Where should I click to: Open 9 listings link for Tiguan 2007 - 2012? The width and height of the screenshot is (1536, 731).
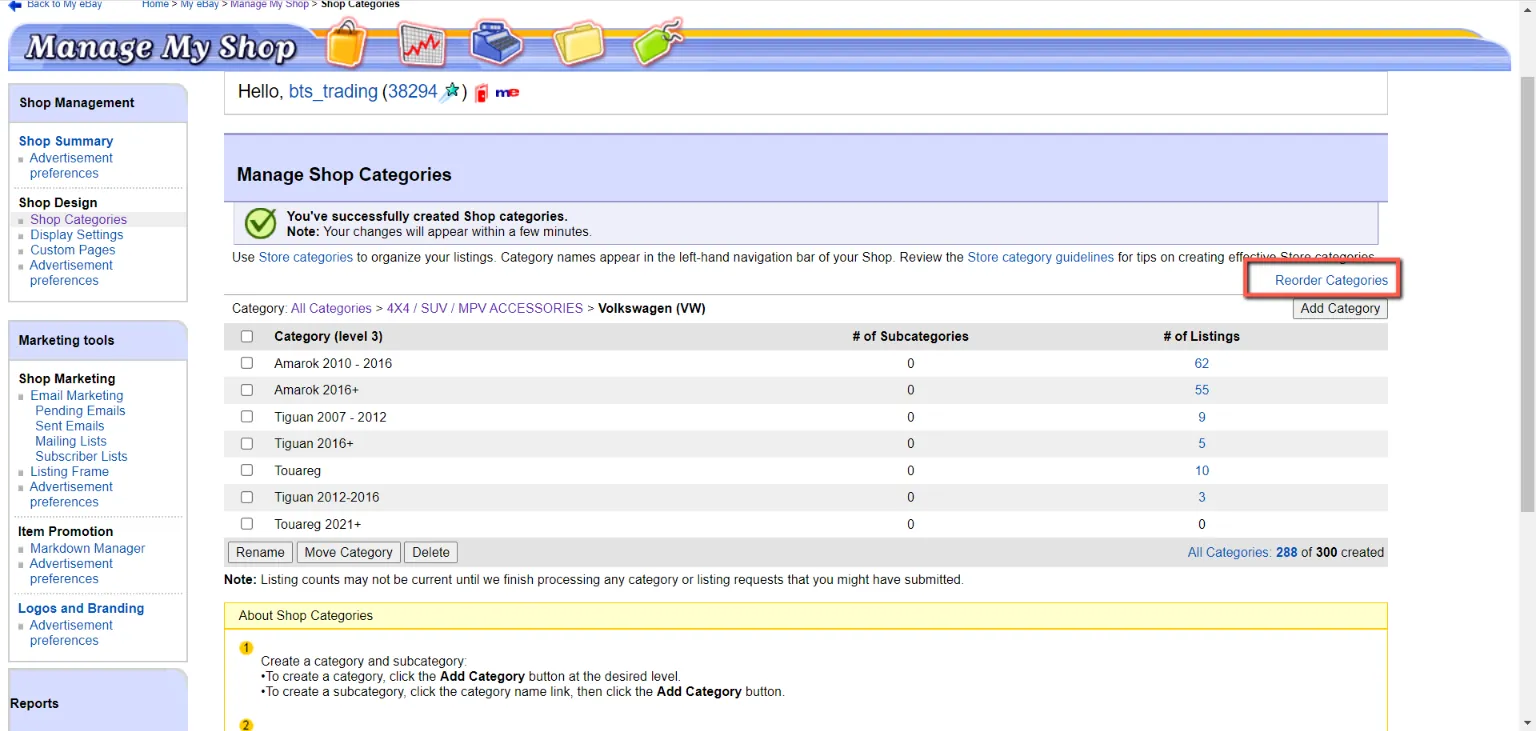pyautogui.click(x=1202, y=417)
